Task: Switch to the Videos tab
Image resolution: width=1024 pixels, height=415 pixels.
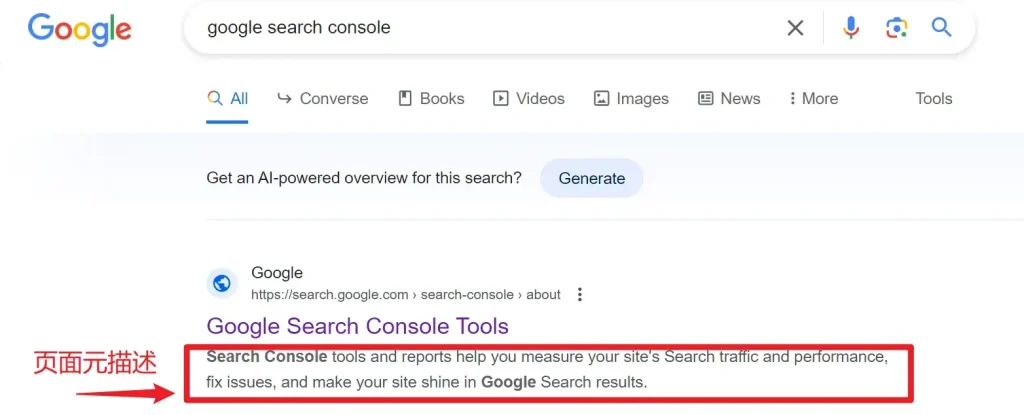Action: [x=528, y=99]
